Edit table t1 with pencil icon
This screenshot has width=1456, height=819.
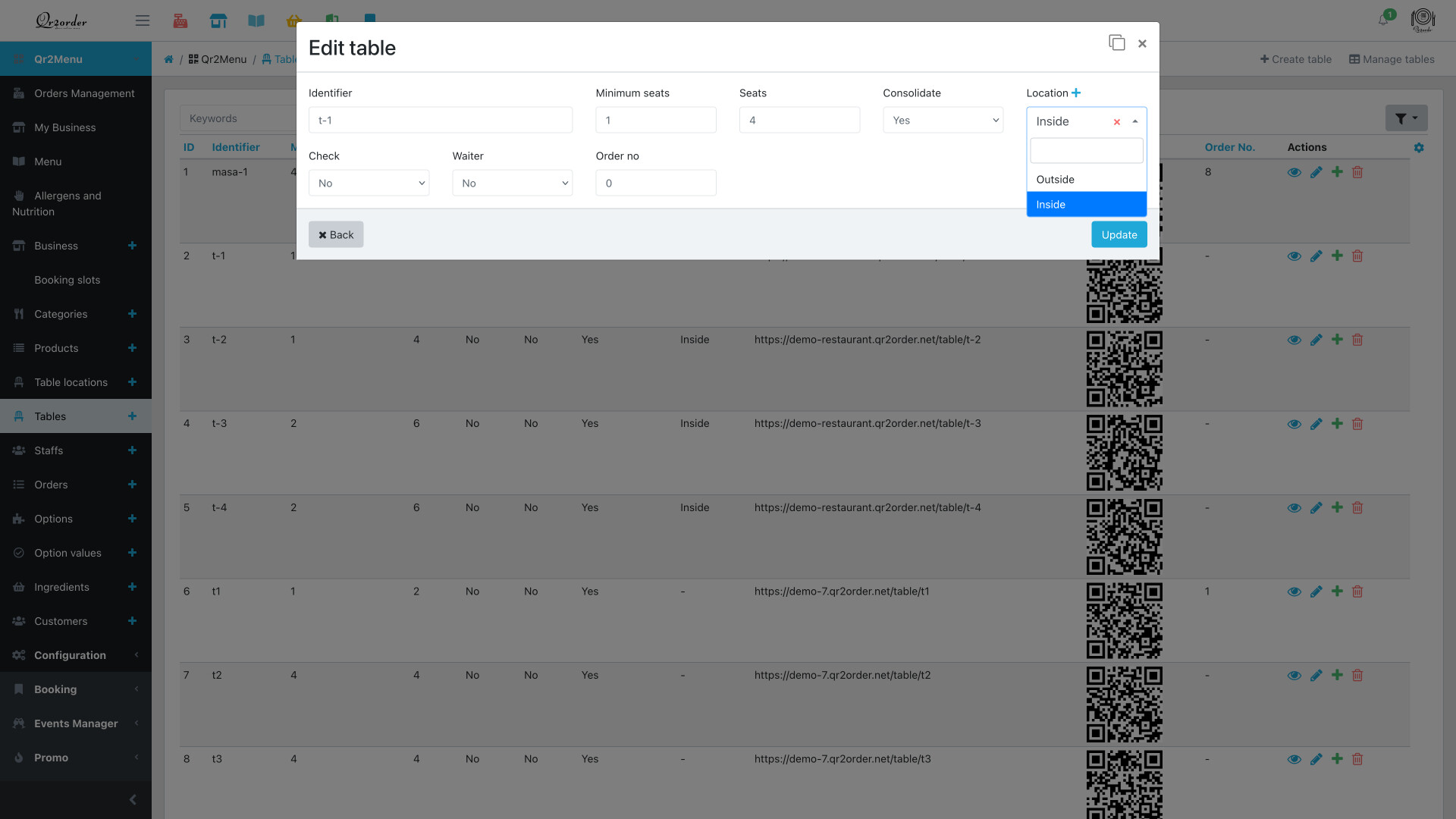(1316, 591)
